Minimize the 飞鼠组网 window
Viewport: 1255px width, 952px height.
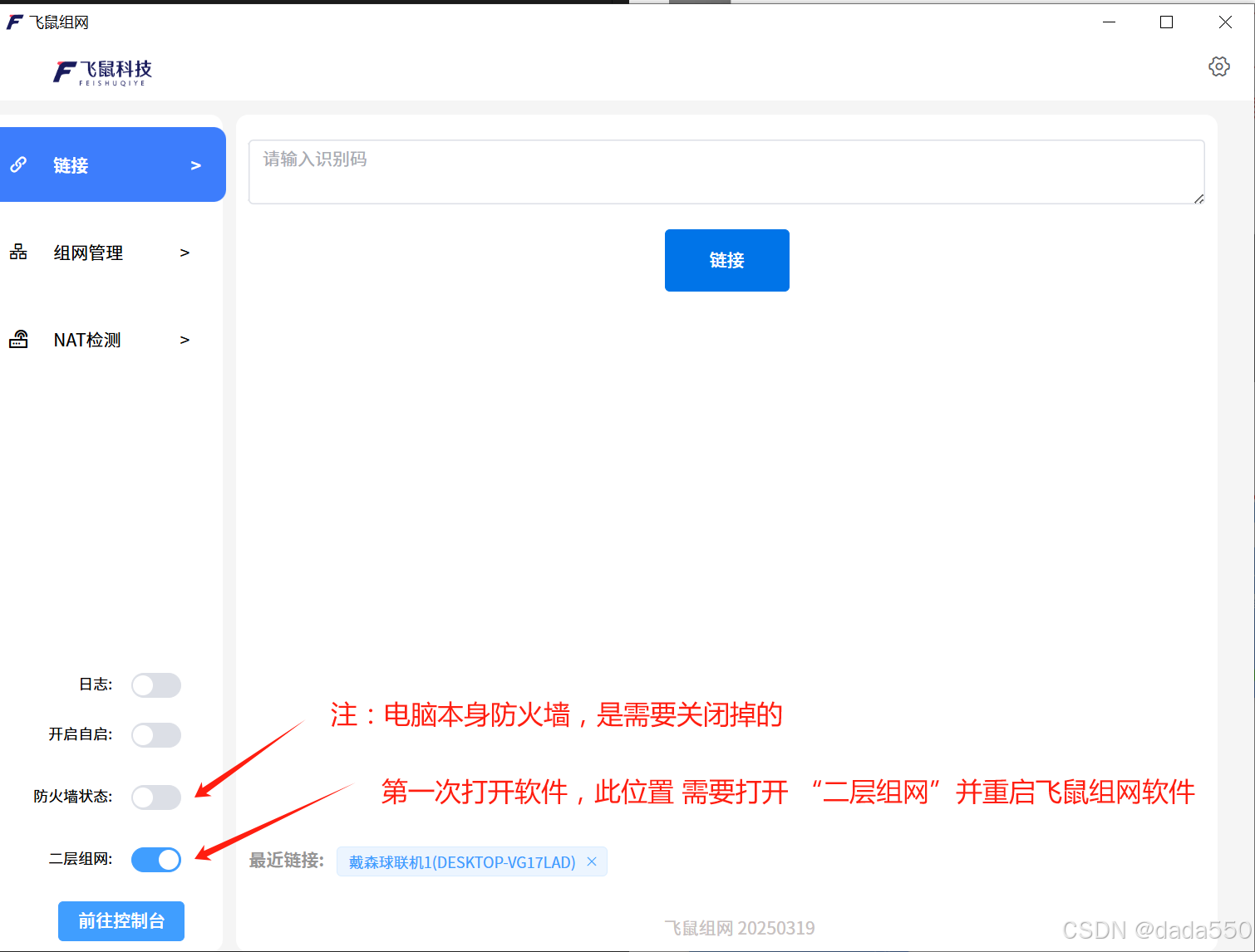pos(1109,22)
